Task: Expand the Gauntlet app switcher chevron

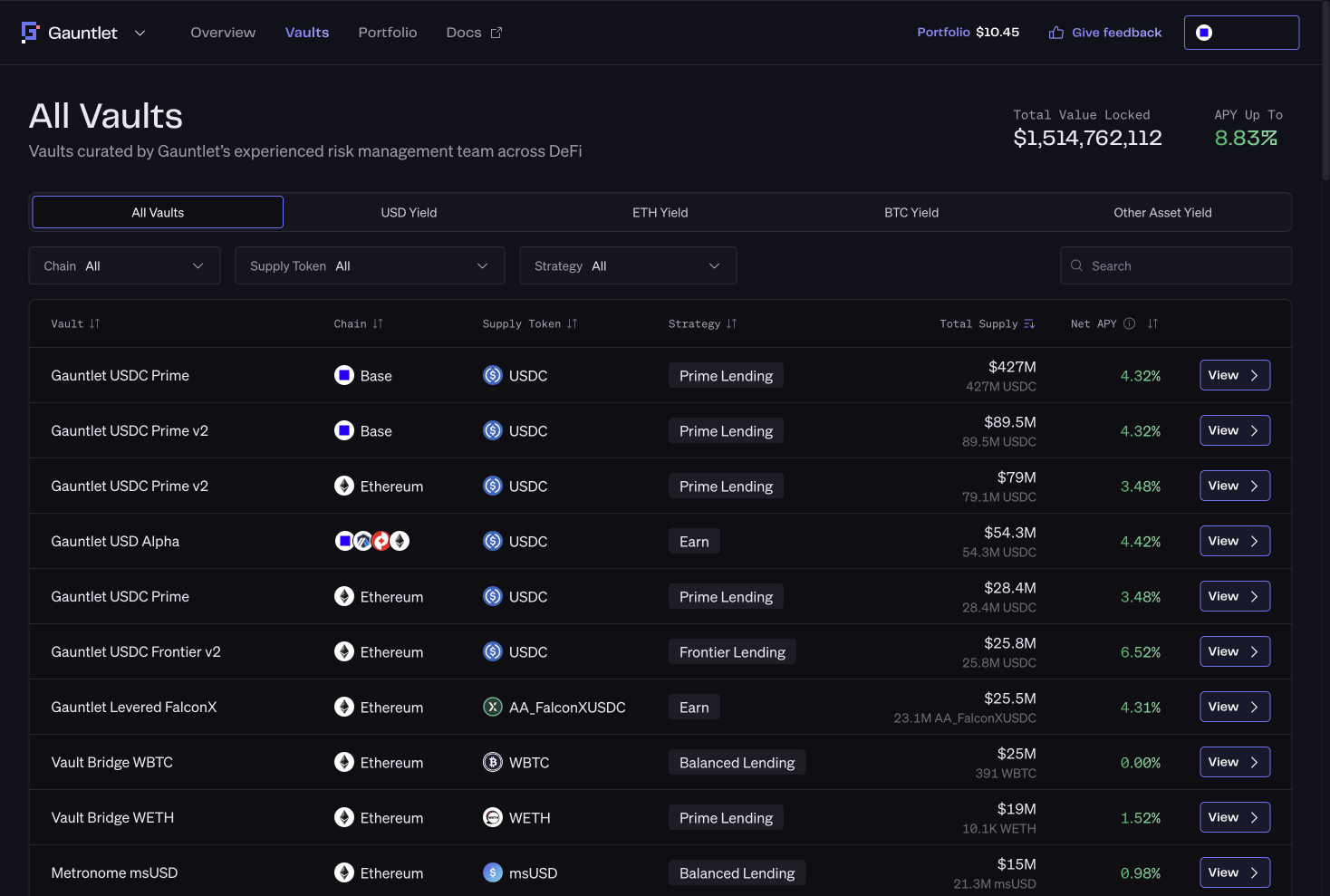Action: coord(140,34)
